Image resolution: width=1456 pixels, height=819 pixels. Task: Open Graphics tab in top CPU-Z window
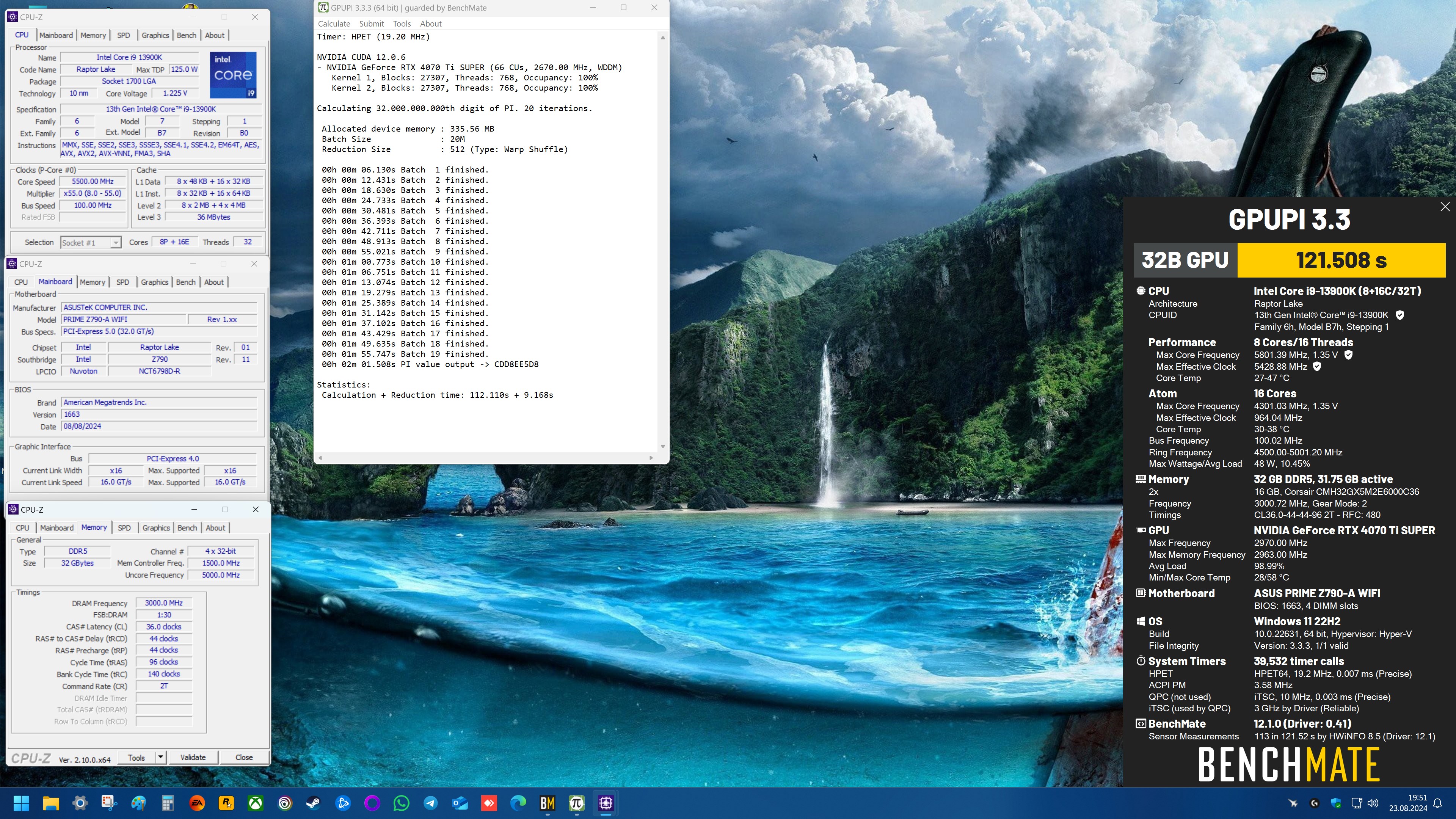coord(155,35)
